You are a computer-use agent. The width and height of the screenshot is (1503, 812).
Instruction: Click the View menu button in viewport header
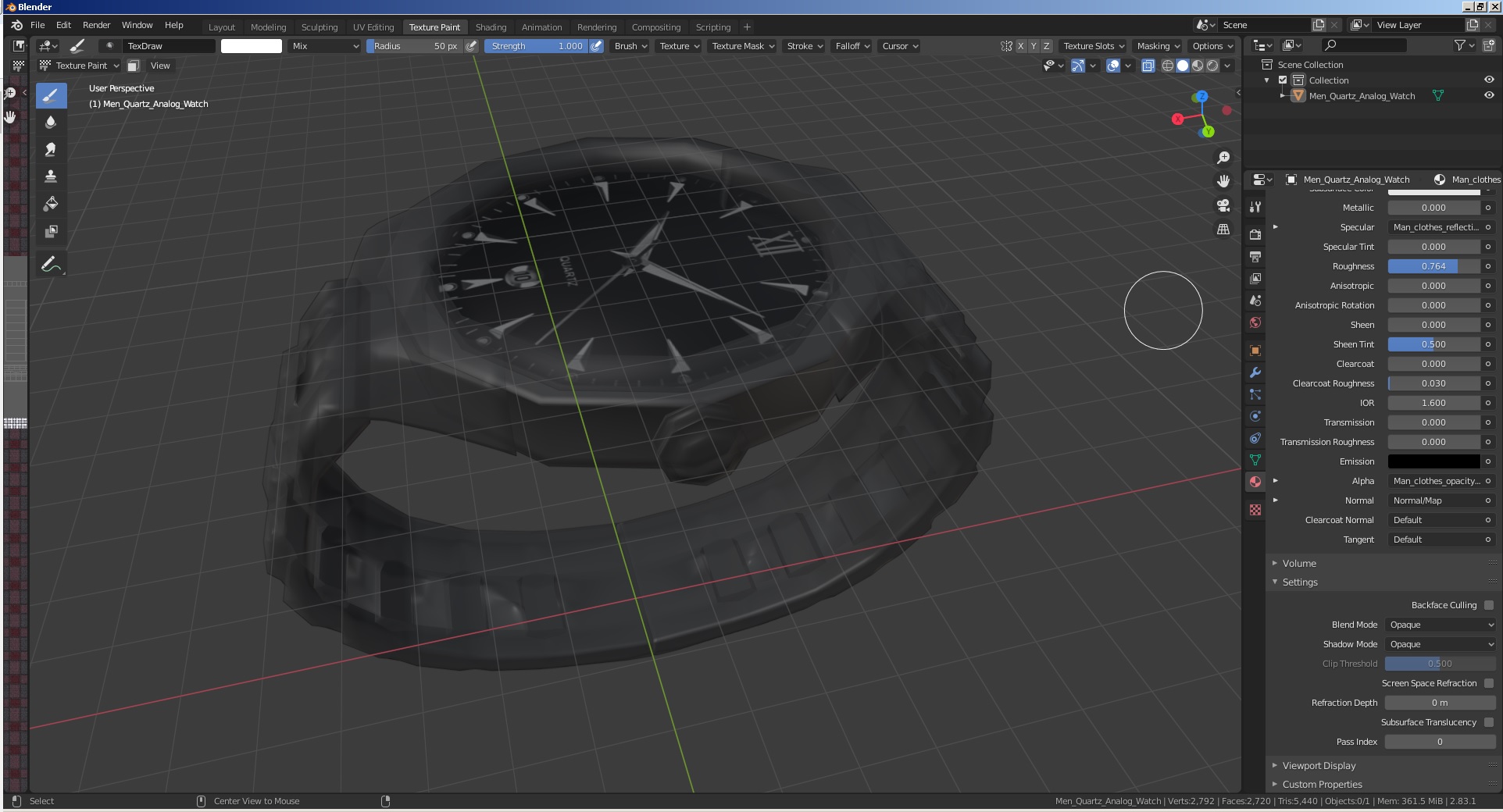click(160, 66)
